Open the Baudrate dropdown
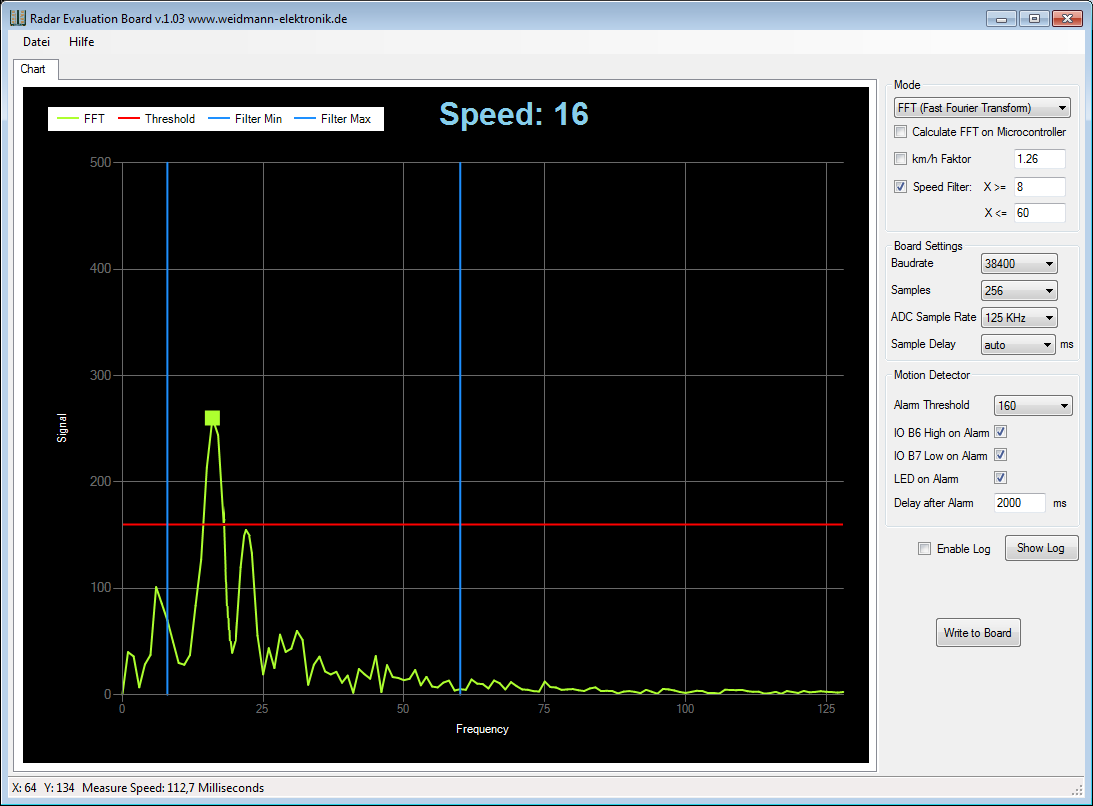The height and width of the screenshot is (806, 1093). click(1019, 264)
